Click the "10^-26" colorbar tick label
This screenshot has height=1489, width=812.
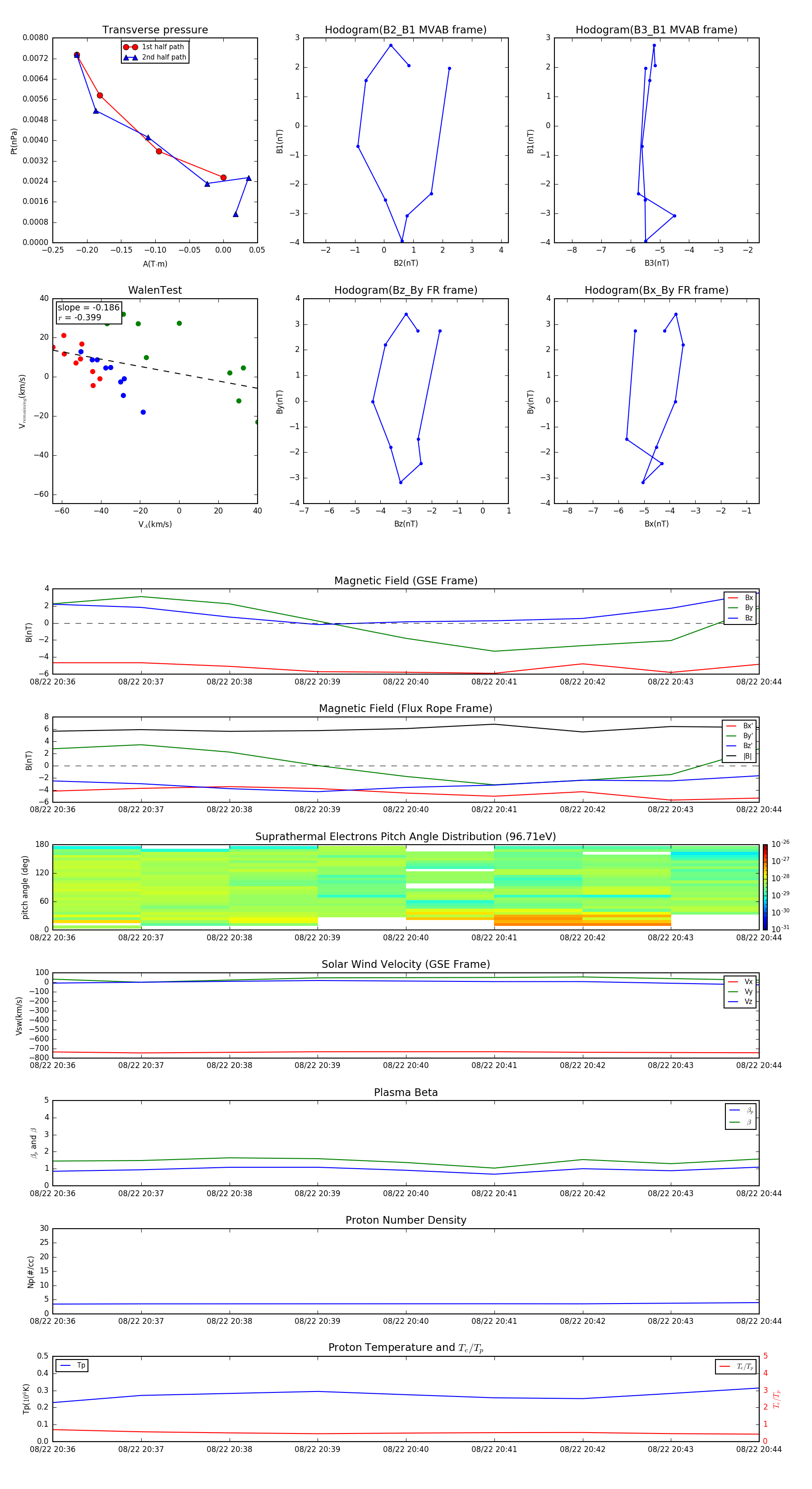click(780, 844)
